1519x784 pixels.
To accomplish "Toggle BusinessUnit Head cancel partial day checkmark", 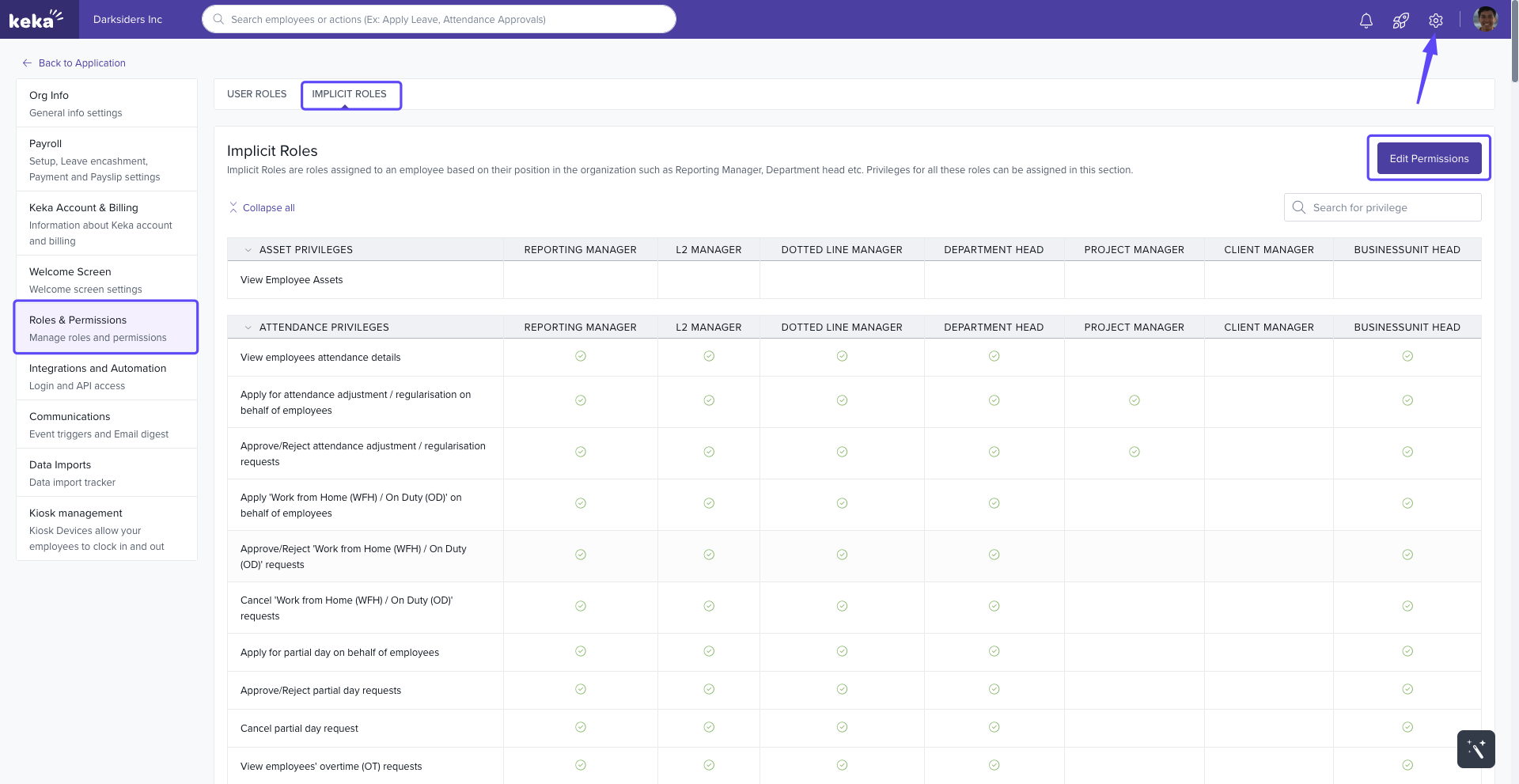I will (1407, 727).
